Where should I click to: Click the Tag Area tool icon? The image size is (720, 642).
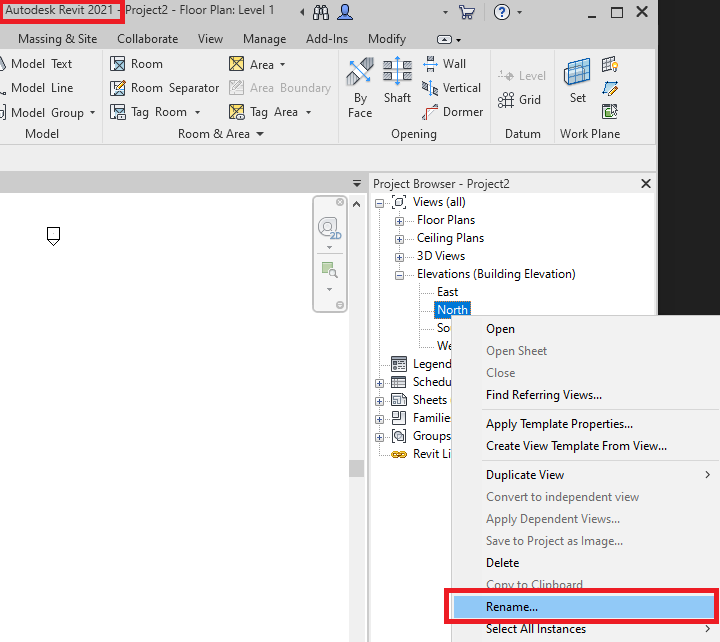236,112
